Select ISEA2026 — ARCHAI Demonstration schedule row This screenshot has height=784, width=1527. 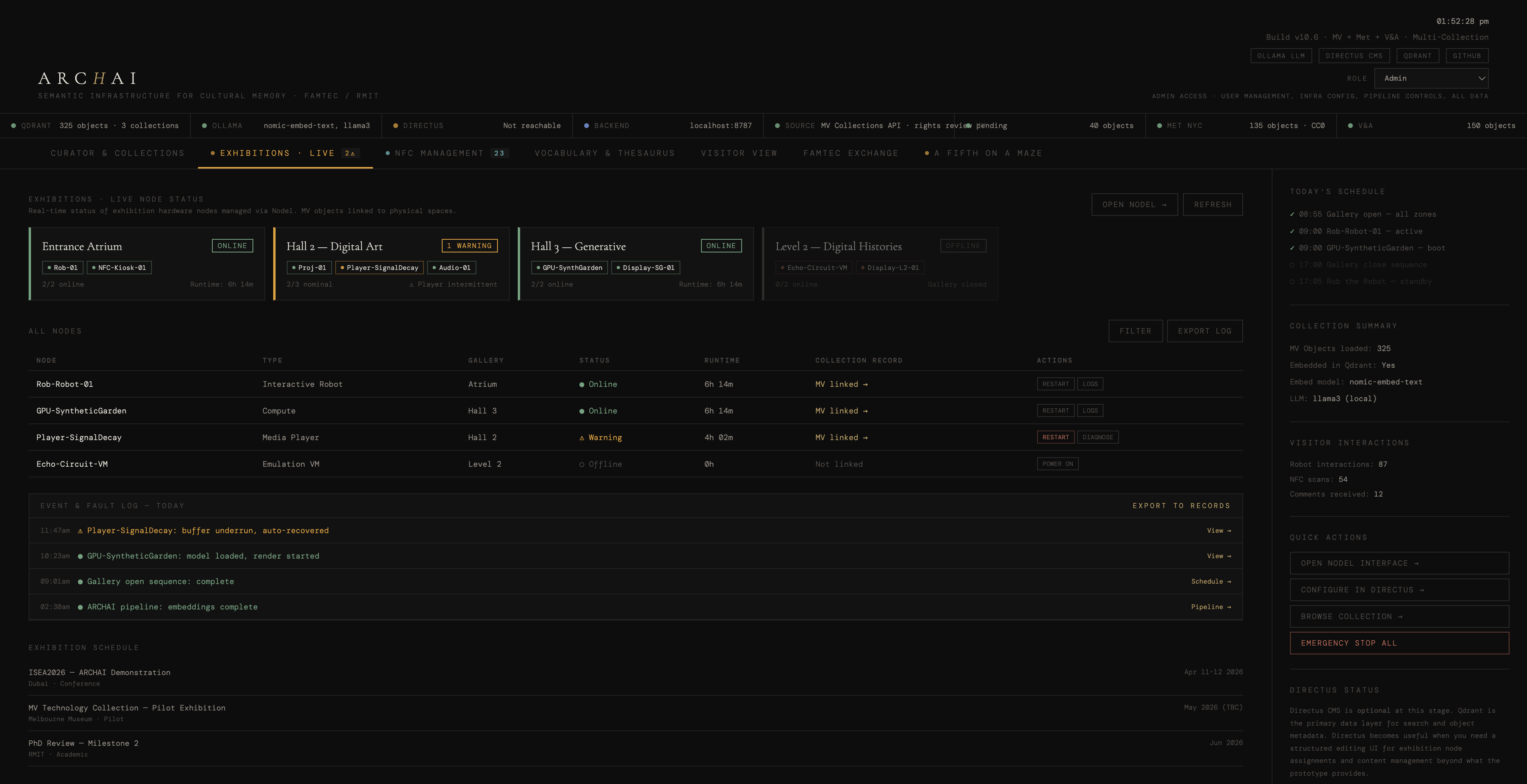click(x=635, y=677)
